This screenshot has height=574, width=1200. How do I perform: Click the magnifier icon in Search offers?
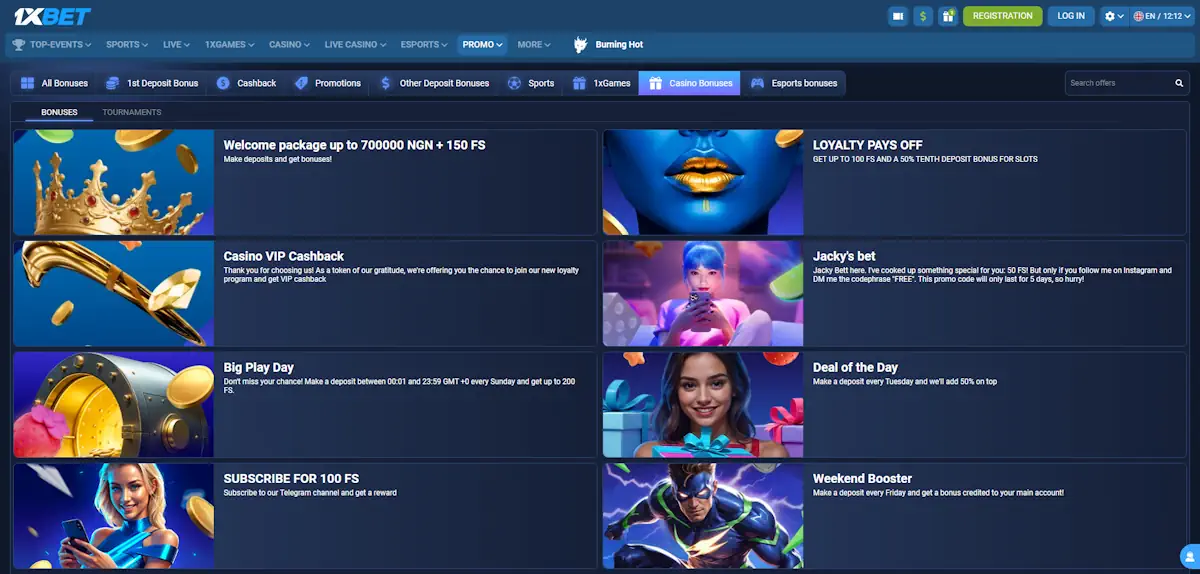pos(1179,83)
